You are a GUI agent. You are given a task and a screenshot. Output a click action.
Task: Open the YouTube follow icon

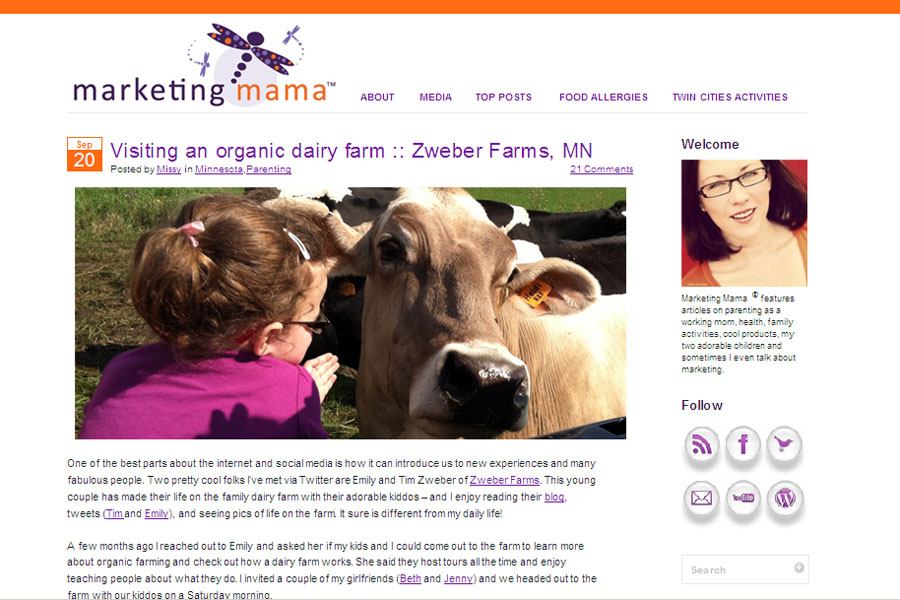coord(743,498)
